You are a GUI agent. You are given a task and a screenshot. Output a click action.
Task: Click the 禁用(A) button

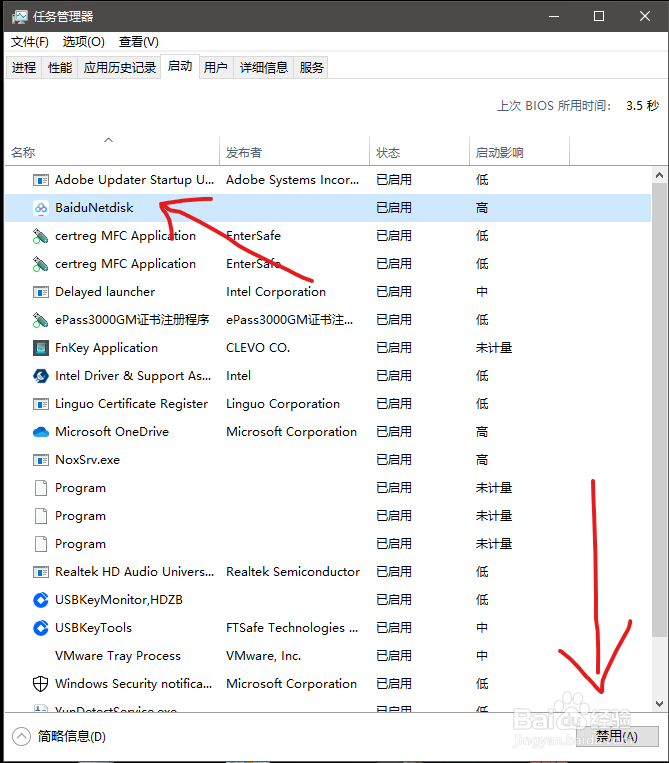[617, 737]
